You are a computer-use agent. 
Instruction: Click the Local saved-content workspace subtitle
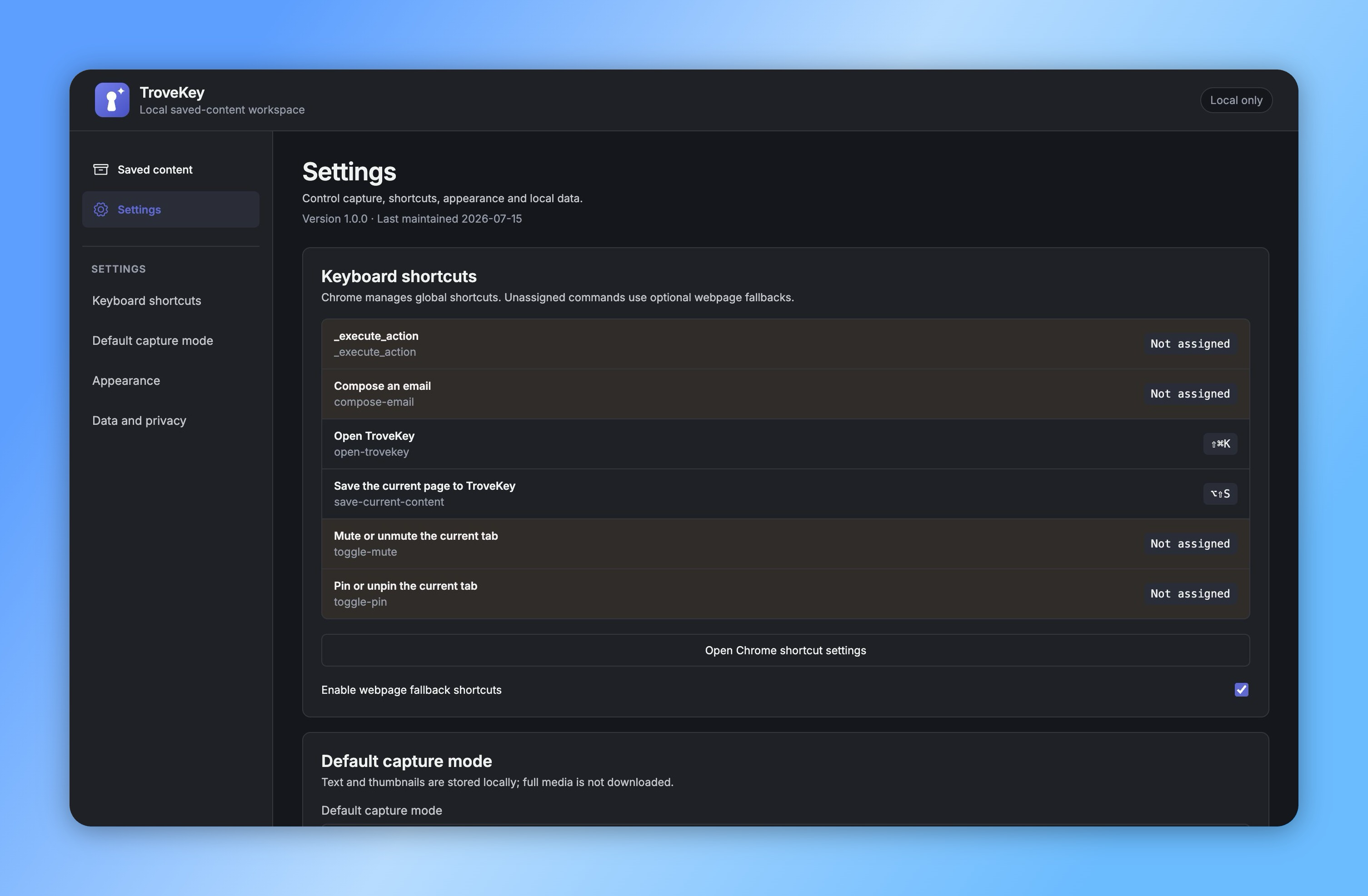pos(222,110)
